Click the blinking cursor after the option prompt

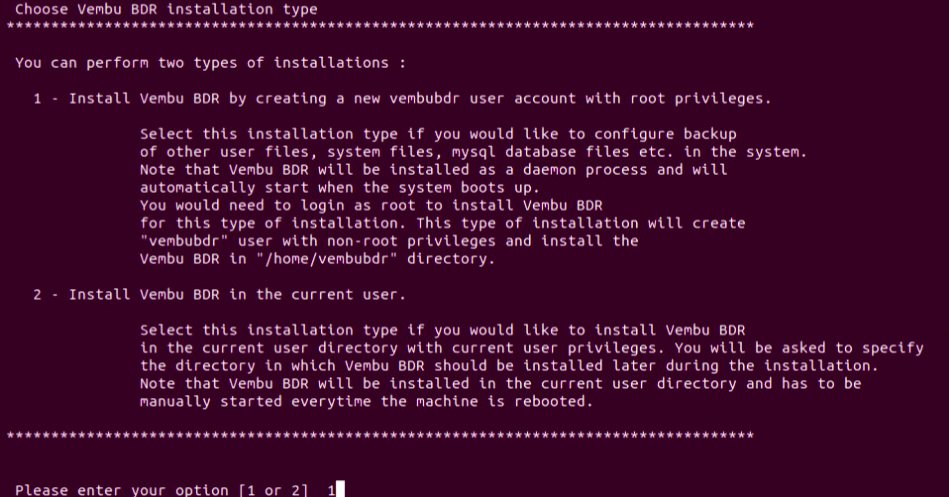point(340,489)
